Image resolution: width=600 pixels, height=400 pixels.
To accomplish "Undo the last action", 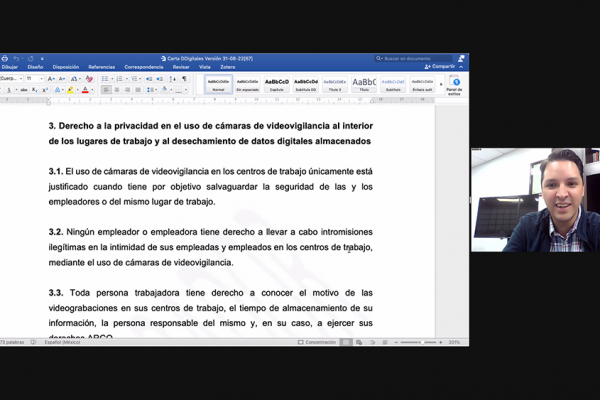I will click(x=16, y=59).
